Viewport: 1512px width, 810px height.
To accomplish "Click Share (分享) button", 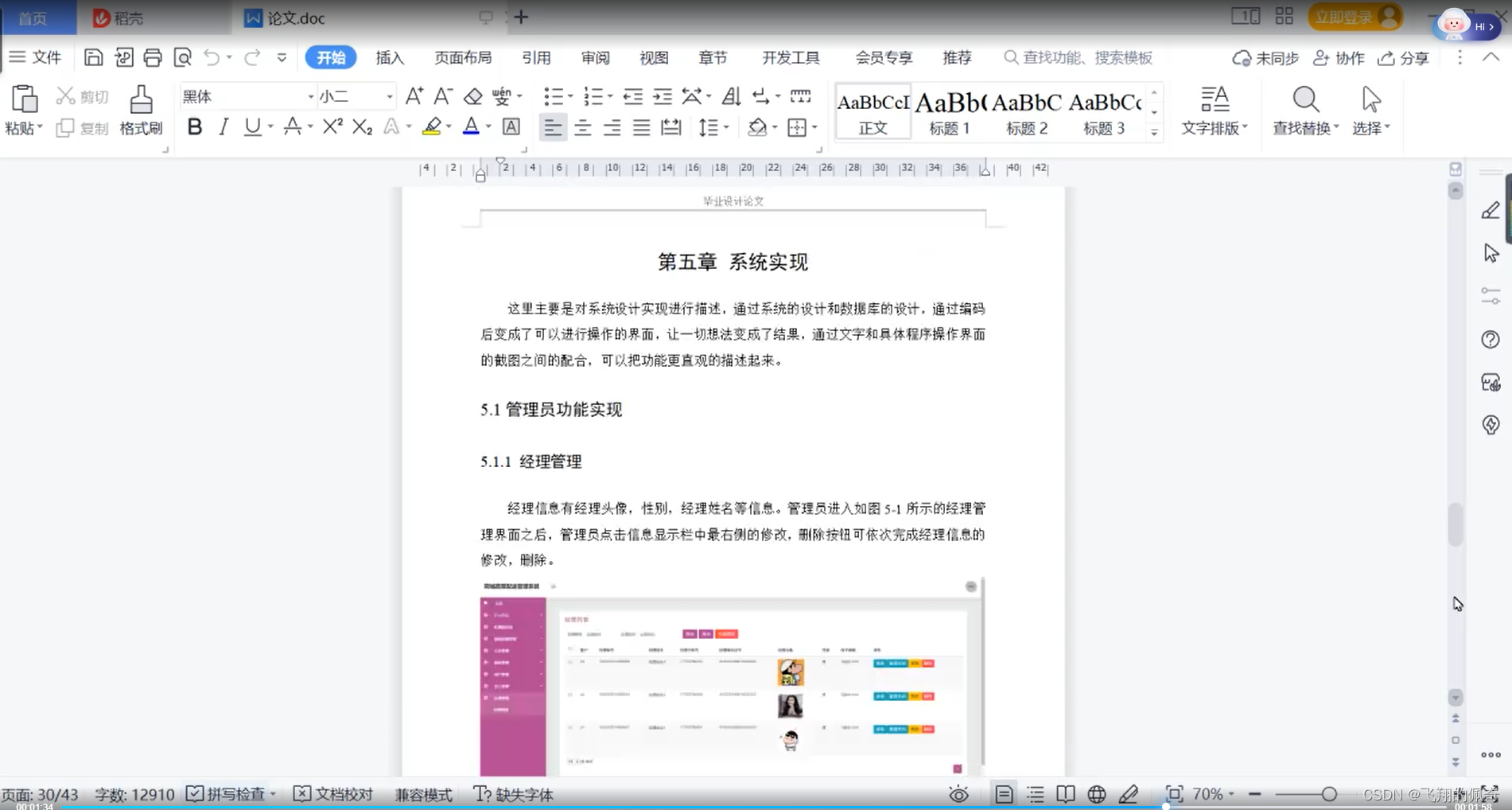I will click(x=1404, y=57).
